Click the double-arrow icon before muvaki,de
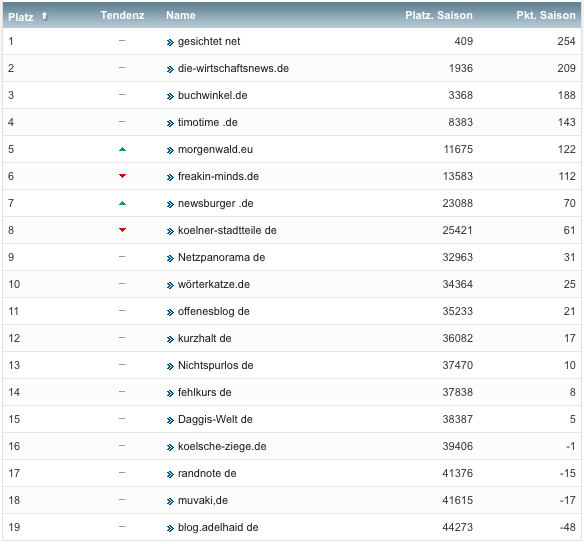 [x=170, y=502]
